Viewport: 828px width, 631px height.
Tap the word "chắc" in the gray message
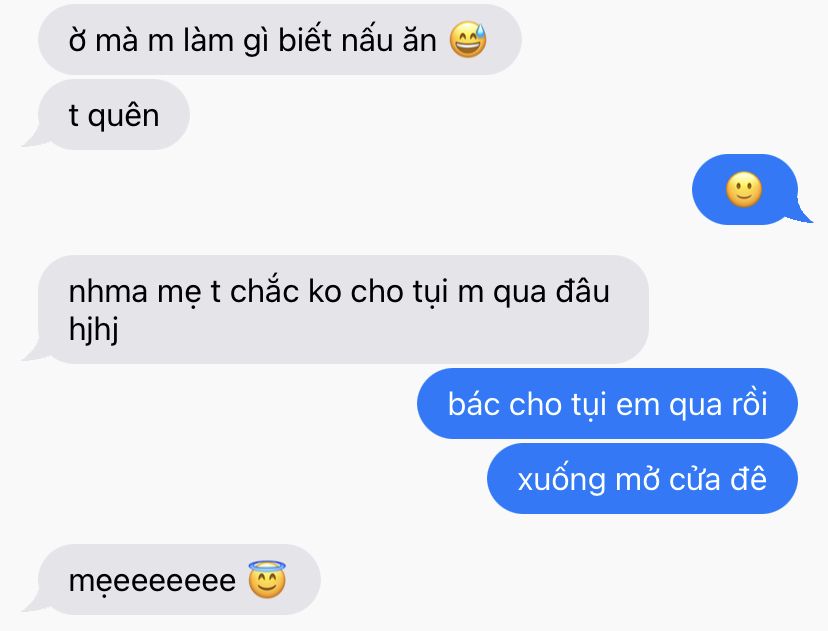click(264, 290)
